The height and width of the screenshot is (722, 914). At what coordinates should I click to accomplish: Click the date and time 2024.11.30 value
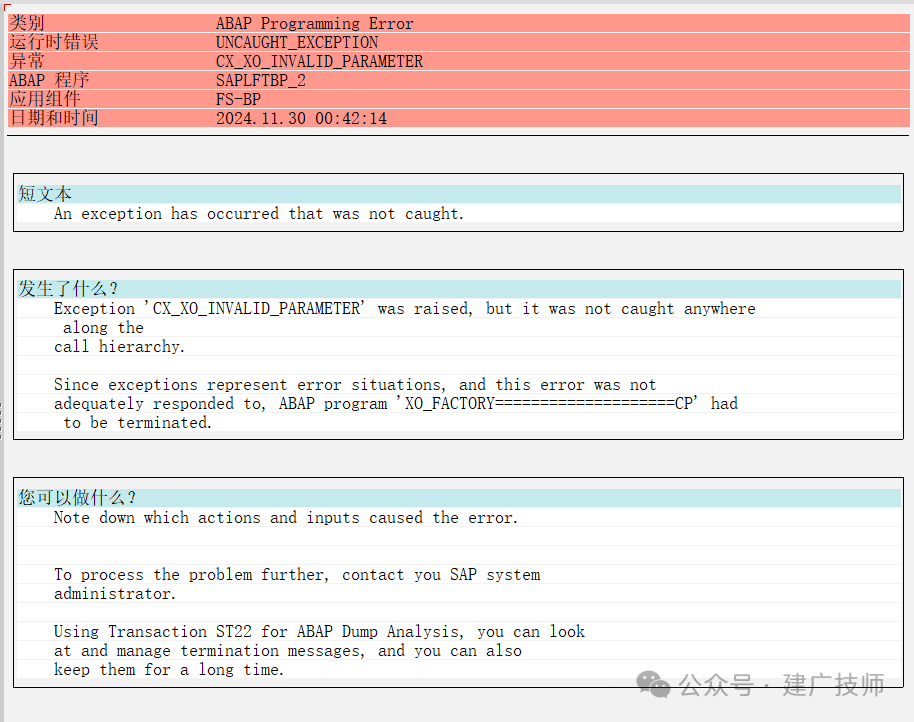[x=301, y=118]
